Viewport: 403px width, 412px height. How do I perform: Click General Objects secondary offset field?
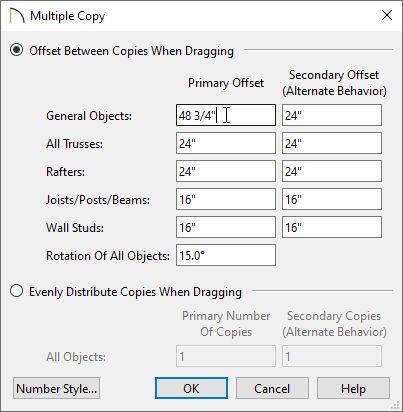tap(332, 115)
